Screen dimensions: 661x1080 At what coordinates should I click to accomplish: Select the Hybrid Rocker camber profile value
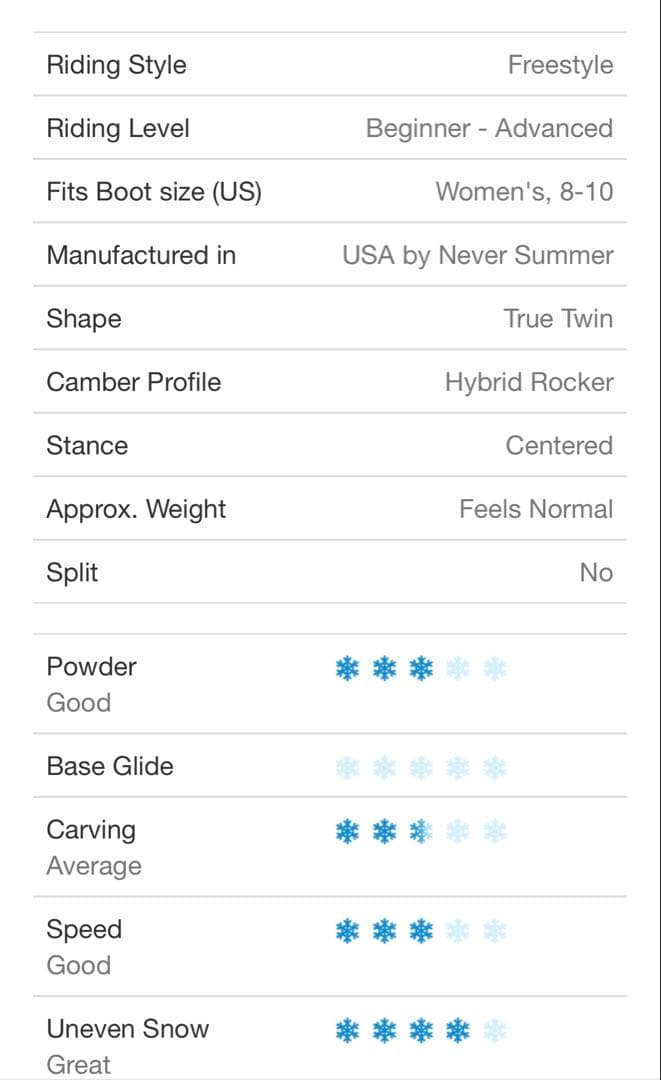pyautogui.click(x=529, y=382)
